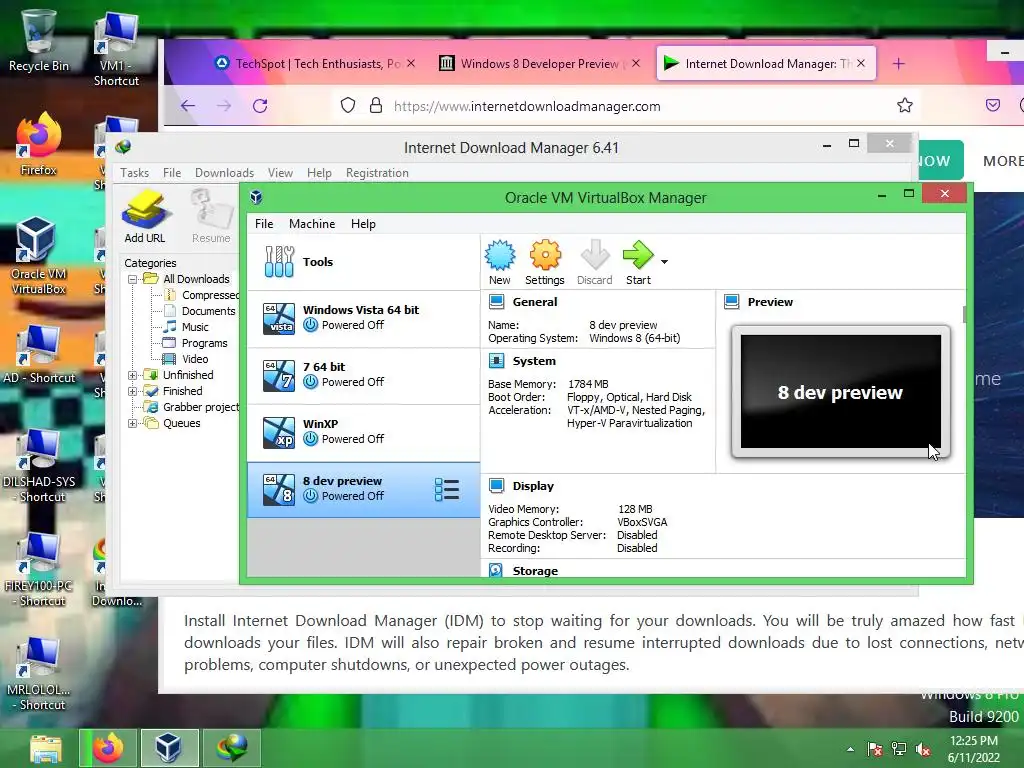This screenshot has height=768, width=1024.
Task: Bookmark page with star icon
Action: pos(904,105)
